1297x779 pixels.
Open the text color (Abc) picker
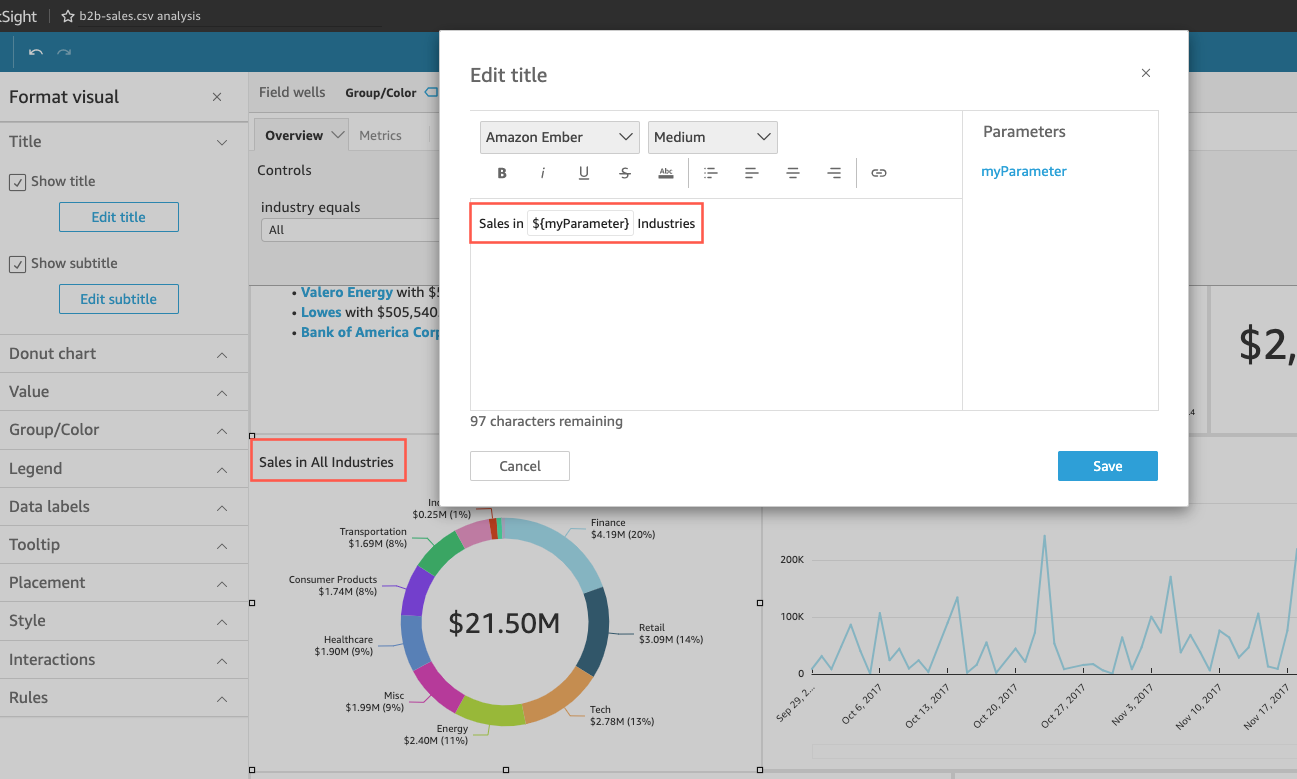point(666,173)
